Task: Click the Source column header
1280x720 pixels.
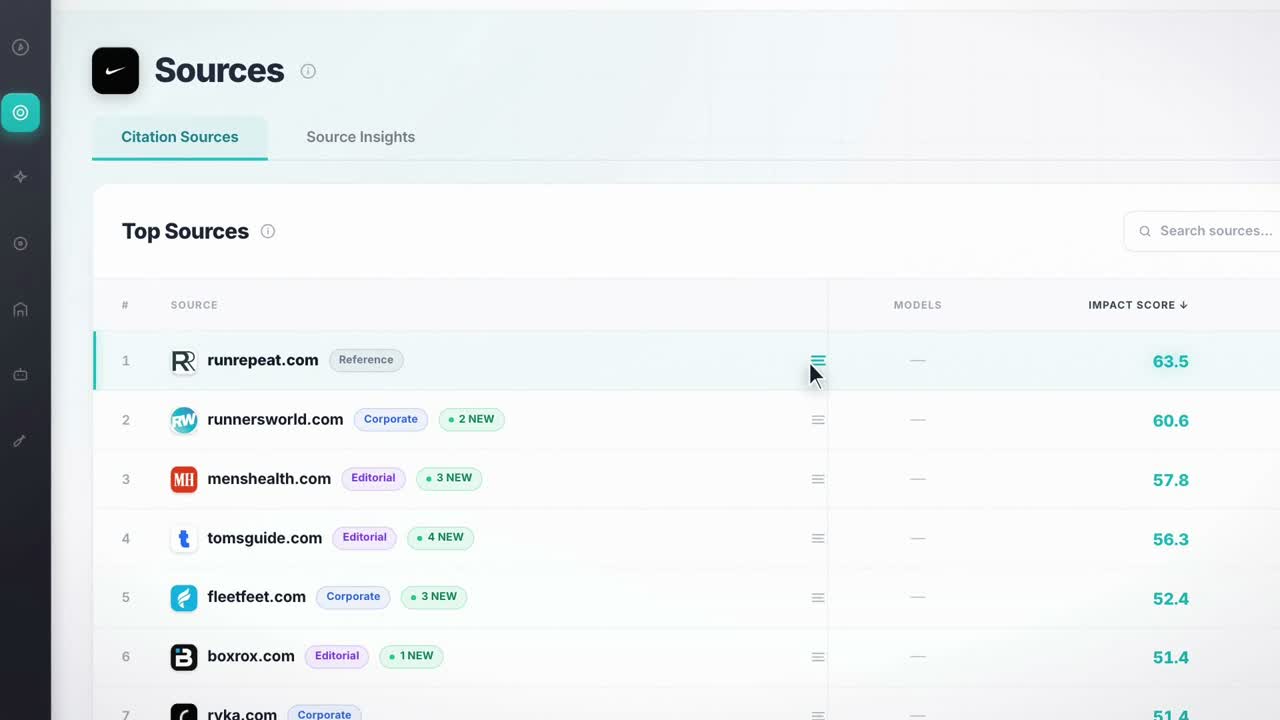Action: pos(194,305)
